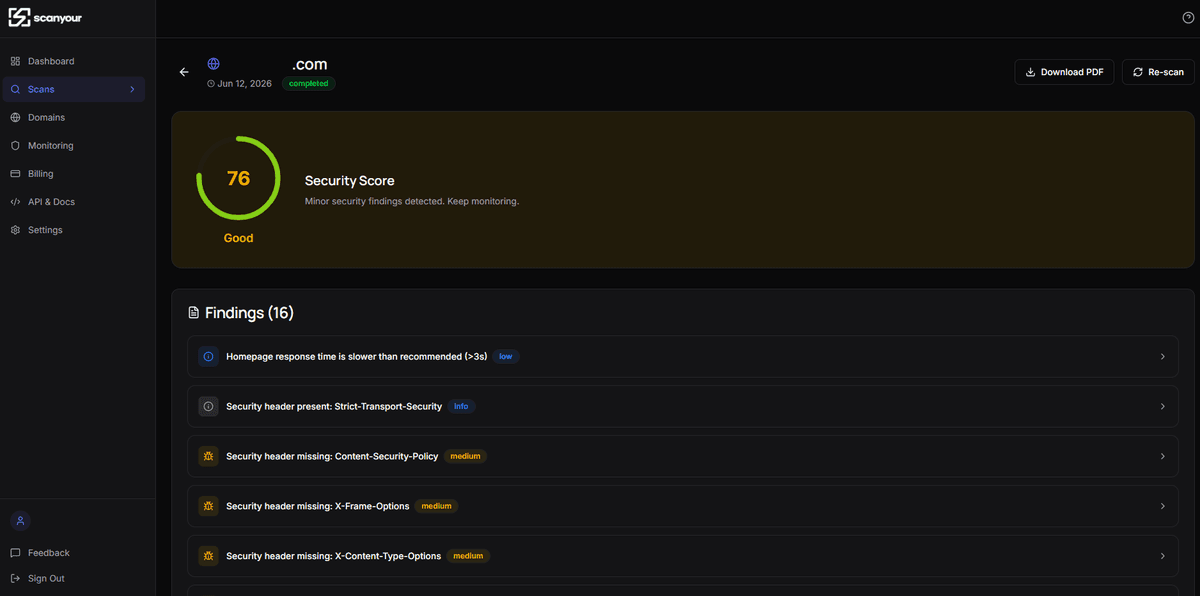Expand the homepage response time finding chevron

click(1162, 356)
